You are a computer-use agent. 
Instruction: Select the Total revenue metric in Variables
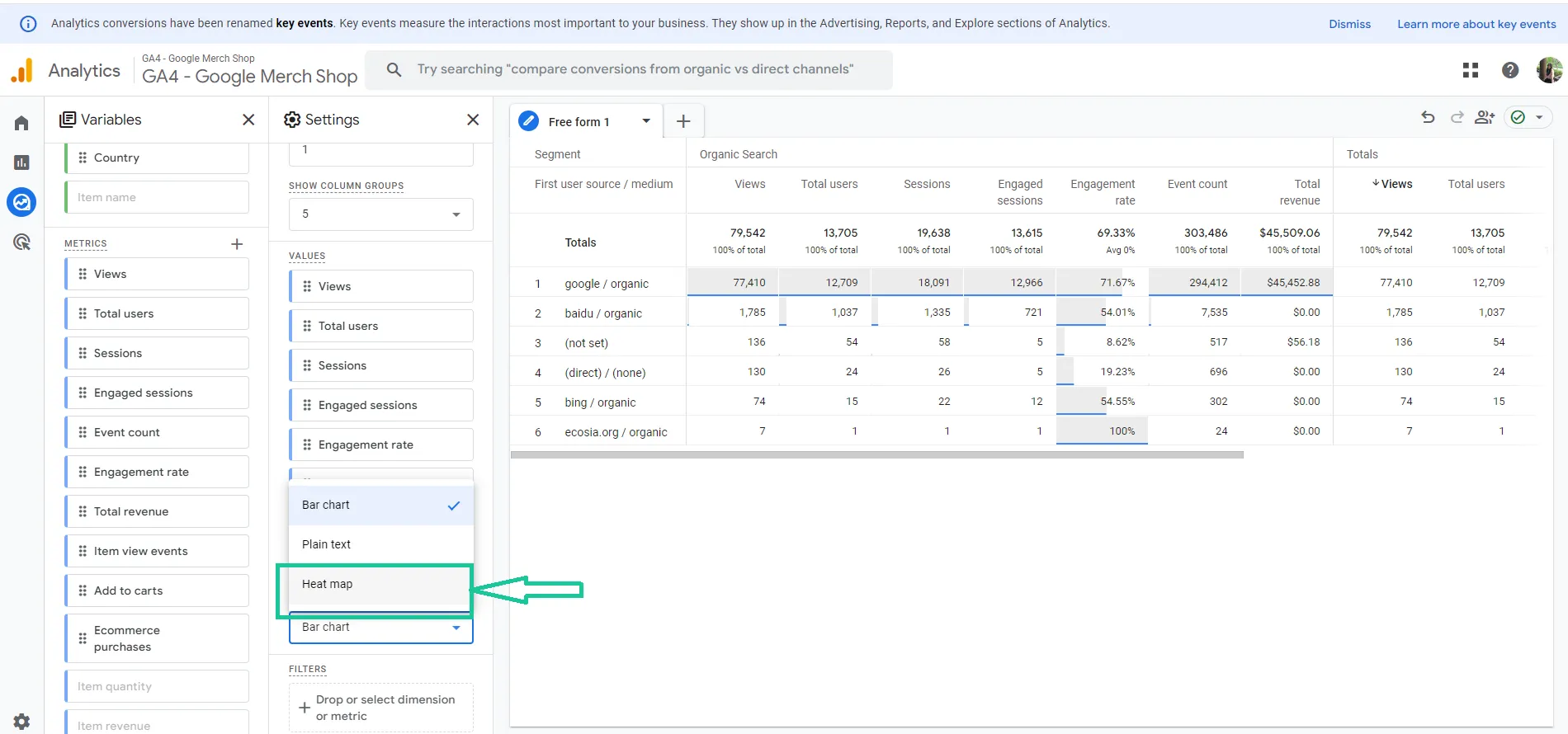point(157,511)
